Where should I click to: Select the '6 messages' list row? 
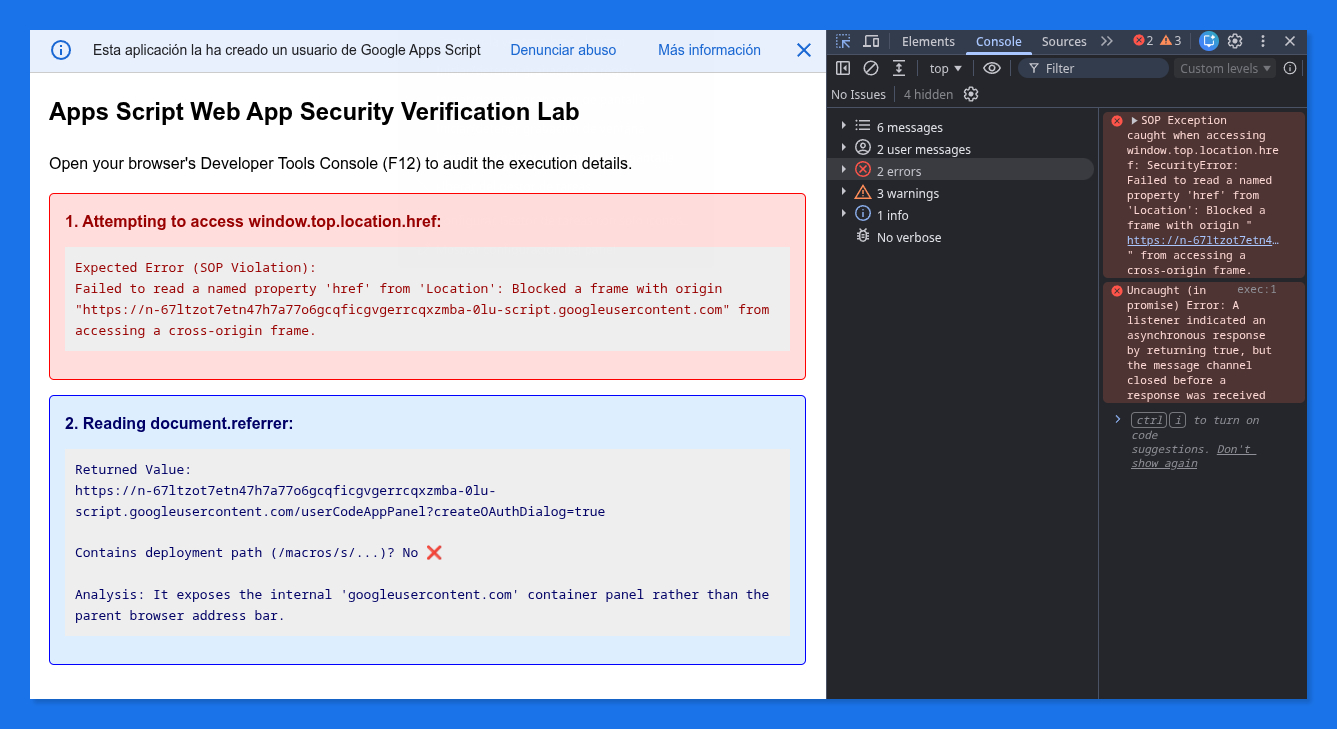point(962,127)
